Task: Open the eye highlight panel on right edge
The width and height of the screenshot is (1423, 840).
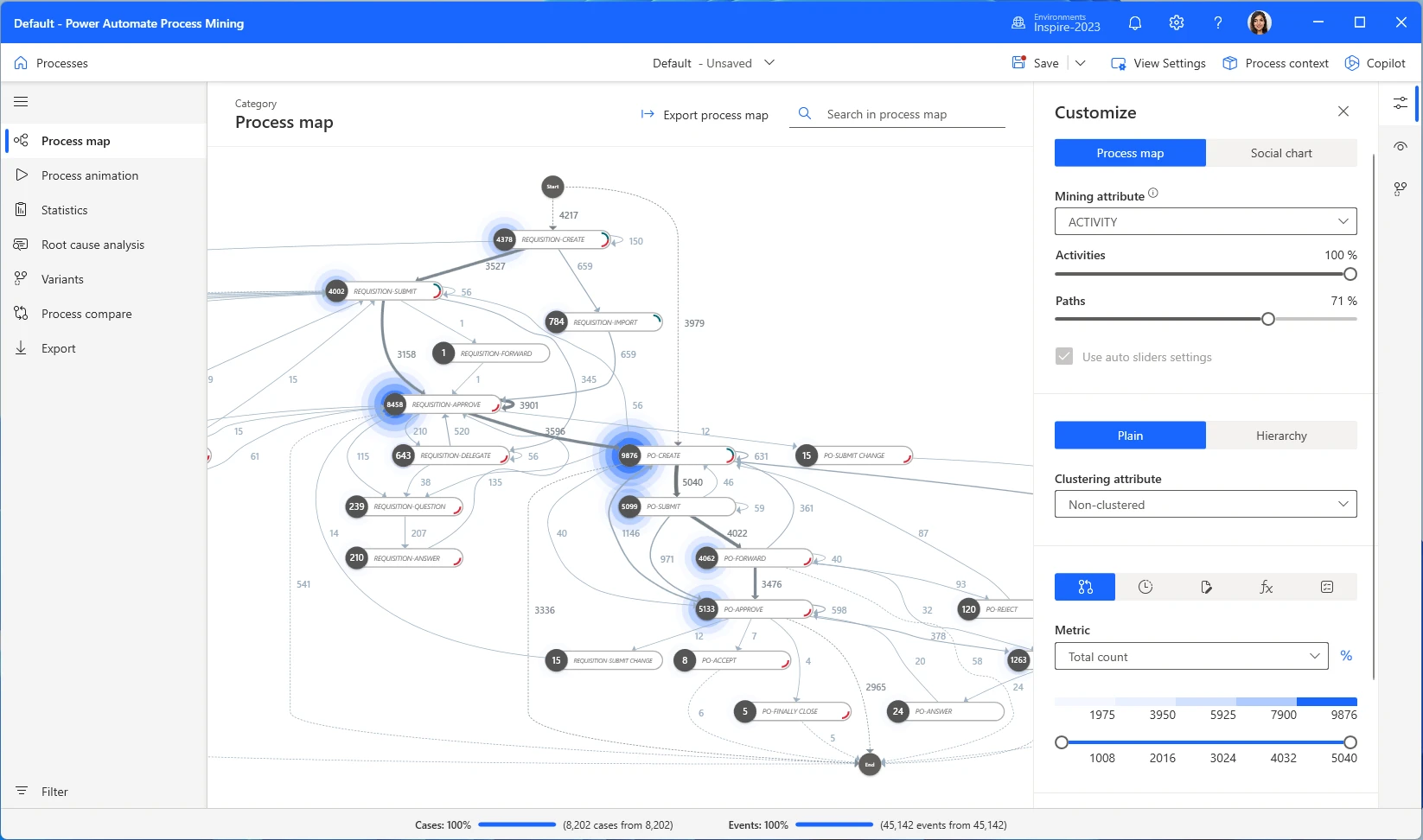Action: (1400, 146)
